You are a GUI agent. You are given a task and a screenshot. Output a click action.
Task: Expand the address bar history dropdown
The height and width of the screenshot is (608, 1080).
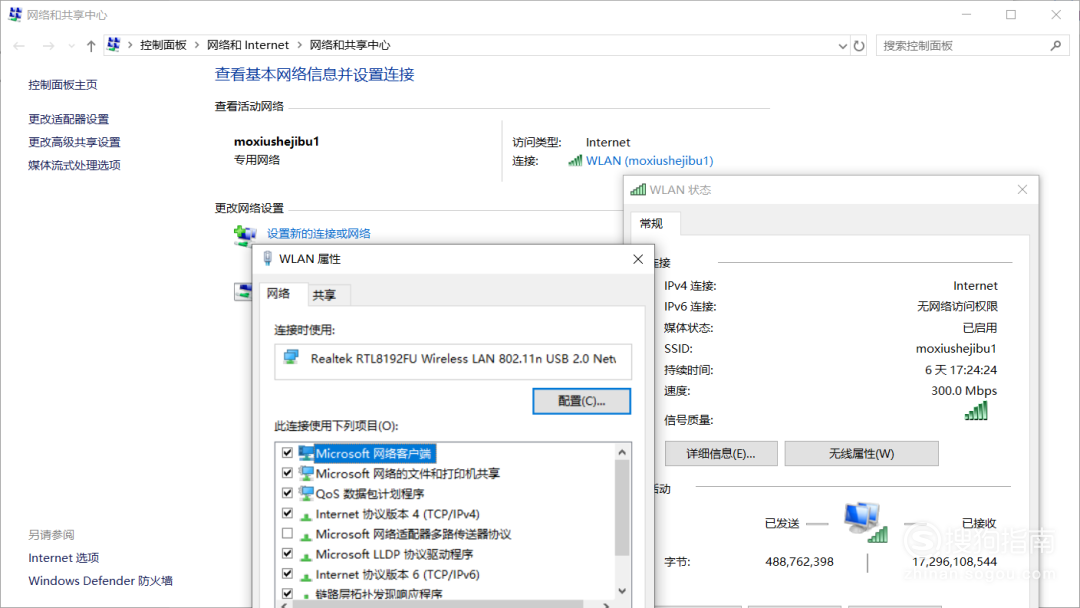click(842, 46)
